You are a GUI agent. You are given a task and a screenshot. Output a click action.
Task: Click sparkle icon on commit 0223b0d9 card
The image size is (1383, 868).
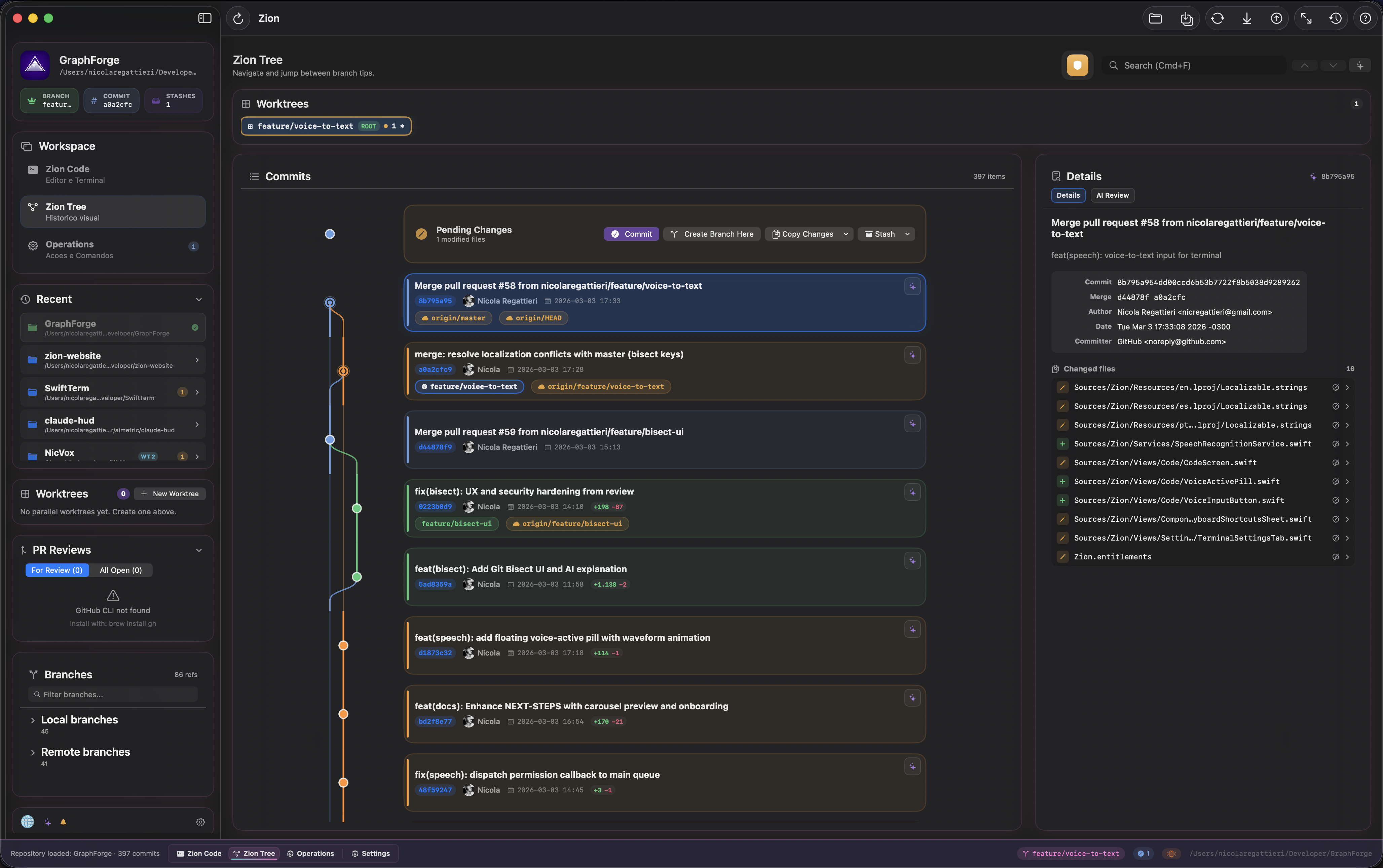click(912, 492)
